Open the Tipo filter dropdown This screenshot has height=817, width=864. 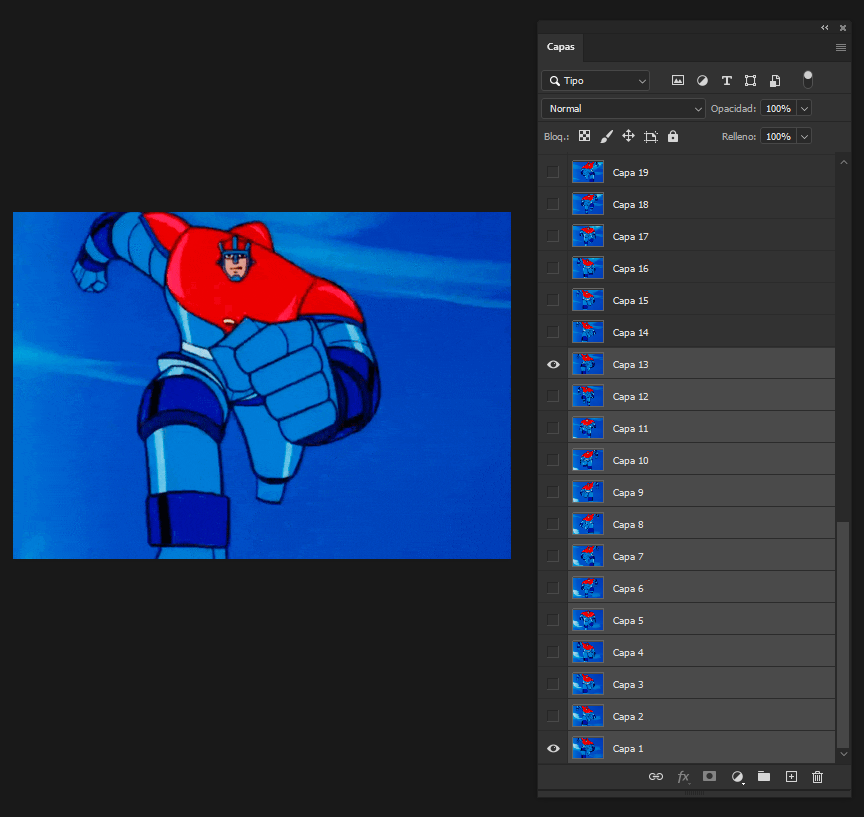pos(595,80)
